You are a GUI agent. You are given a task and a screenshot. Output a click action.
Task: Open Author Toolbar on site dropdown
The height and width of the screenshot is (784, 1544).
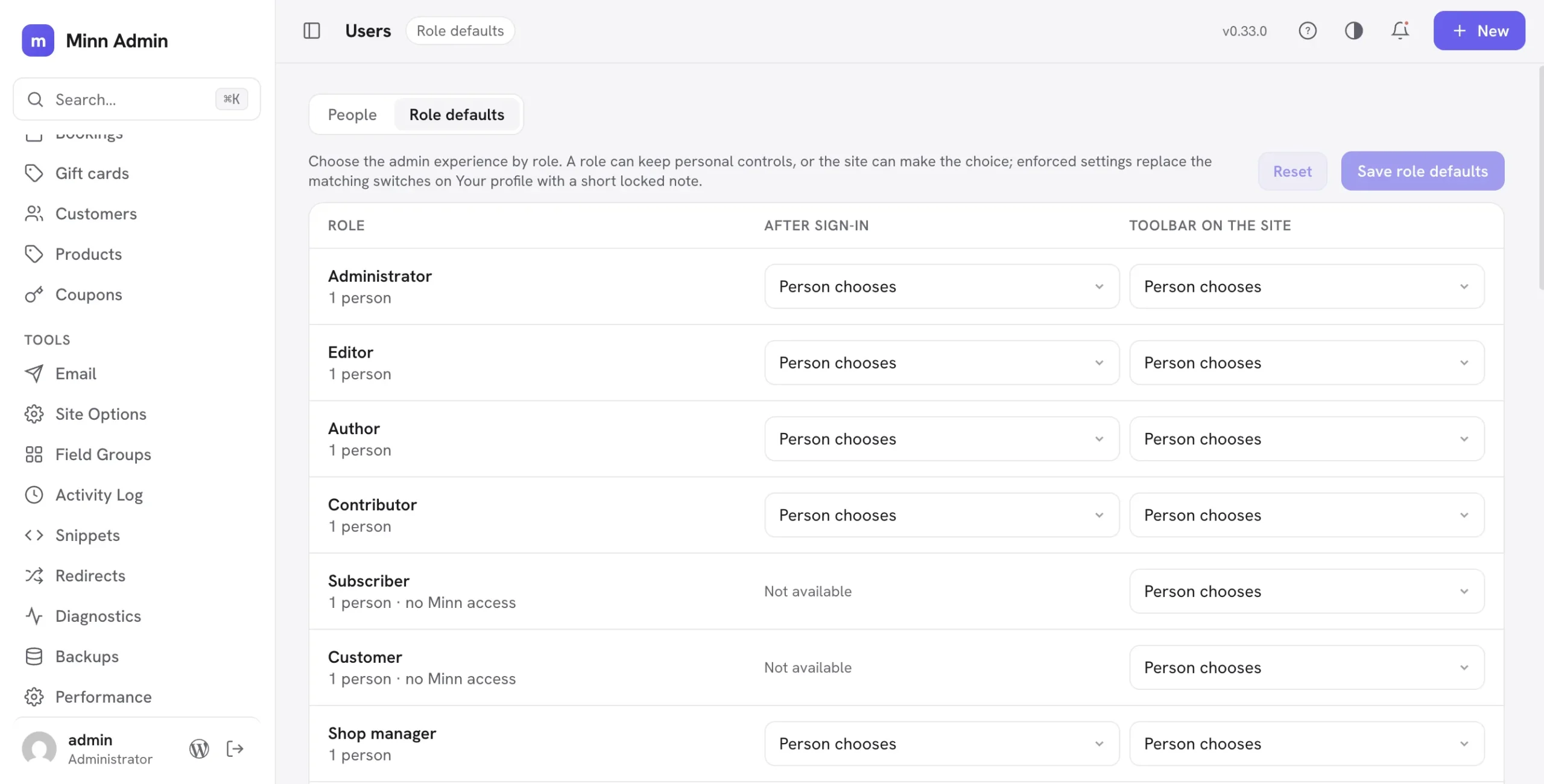point(1306,439)
